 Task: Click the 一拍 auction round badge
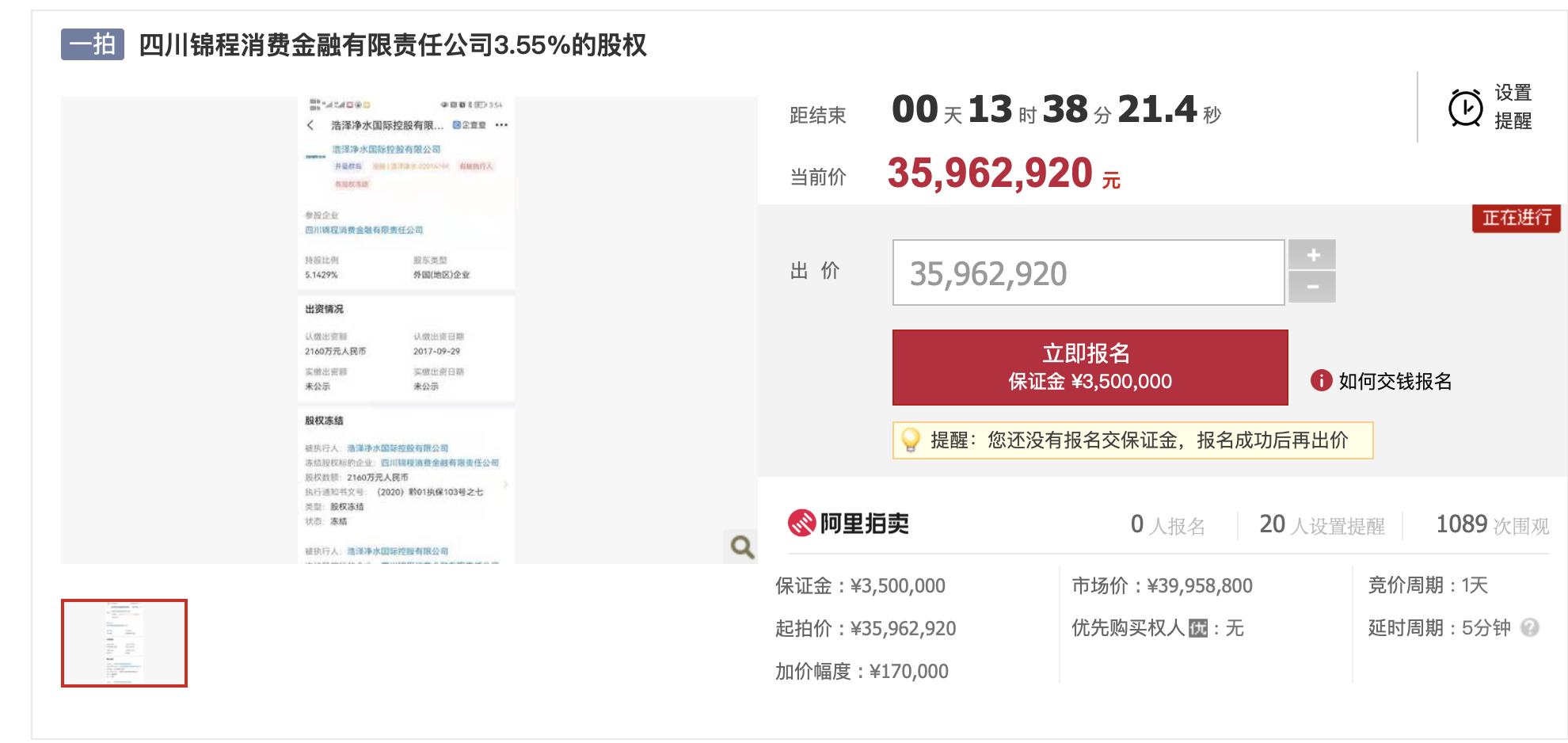[x=93, y=44]
